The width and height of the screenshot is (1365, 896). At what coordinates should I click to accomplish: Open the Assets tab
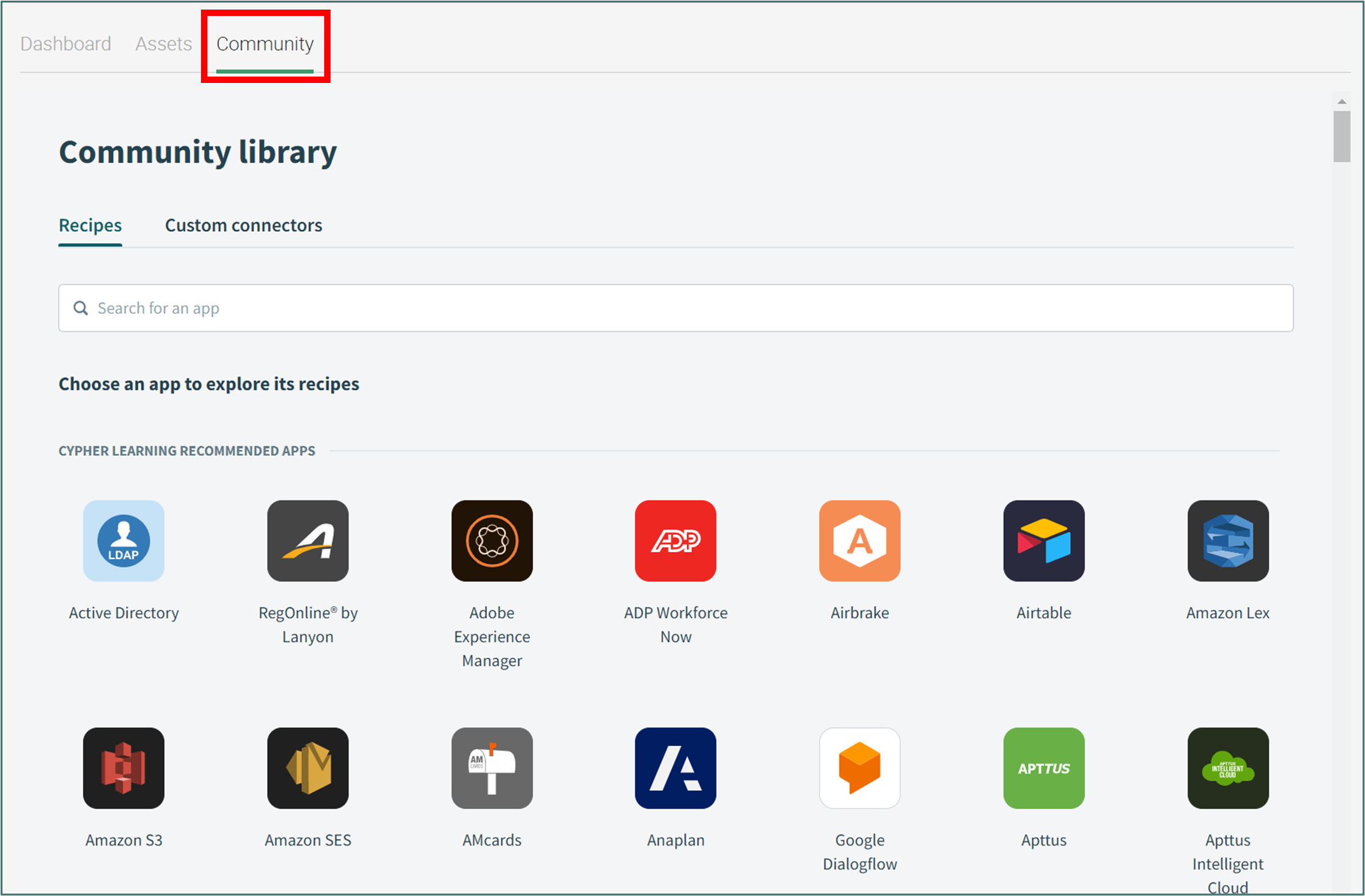[x=163, y=43]
